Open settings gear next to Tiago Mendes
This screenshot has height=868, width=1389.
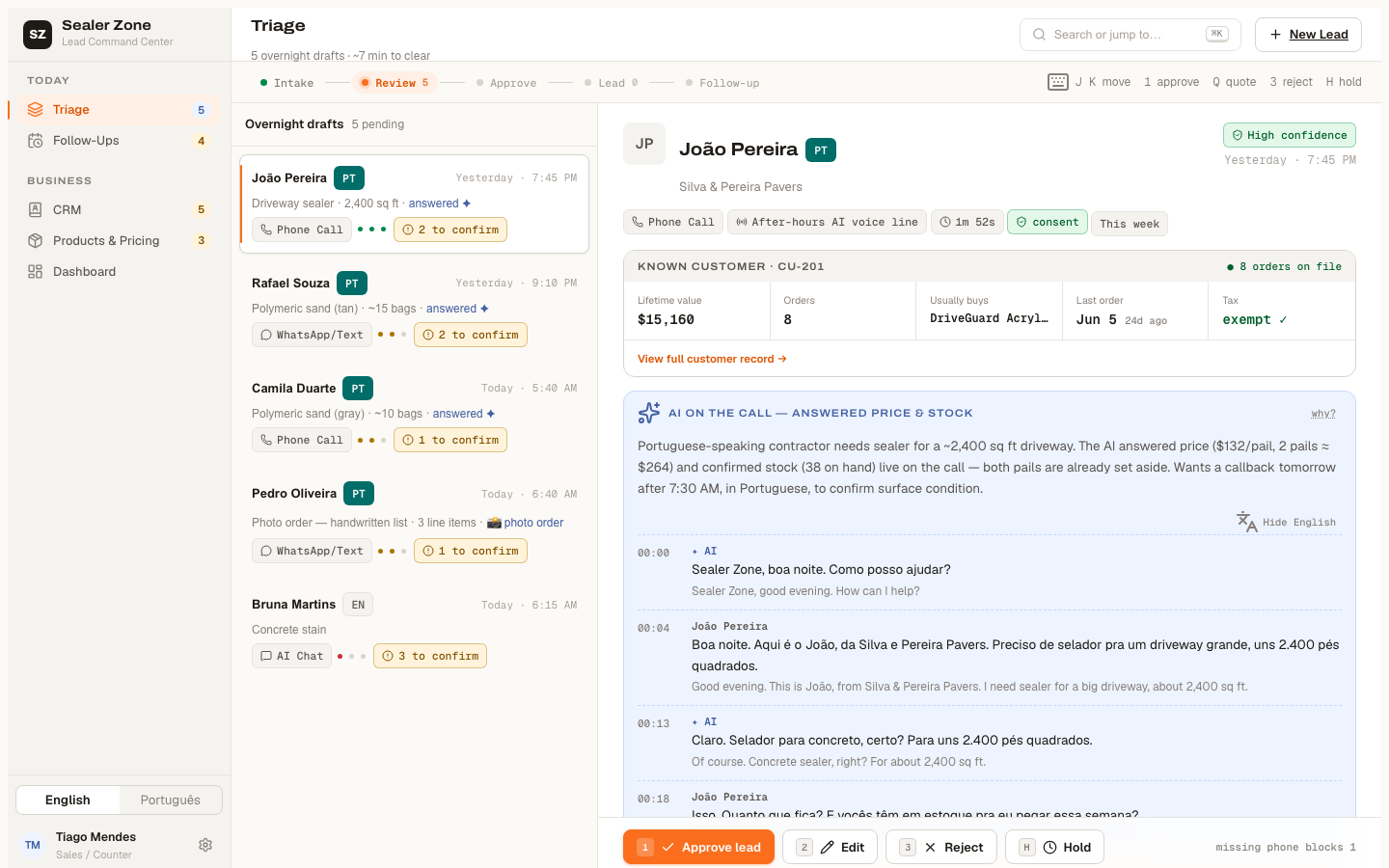[205, 845]
